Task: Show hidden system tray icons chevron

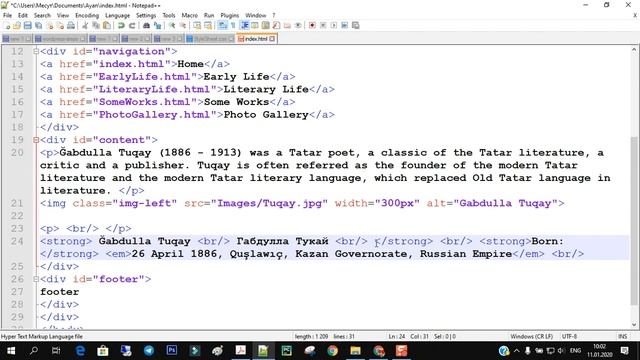Action: 517,351
